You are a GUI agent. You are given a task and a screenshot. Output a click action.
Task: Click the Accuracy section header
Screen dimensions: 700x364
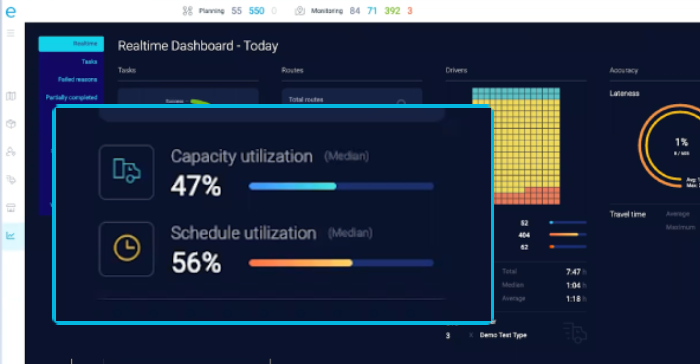coord(624,70)
